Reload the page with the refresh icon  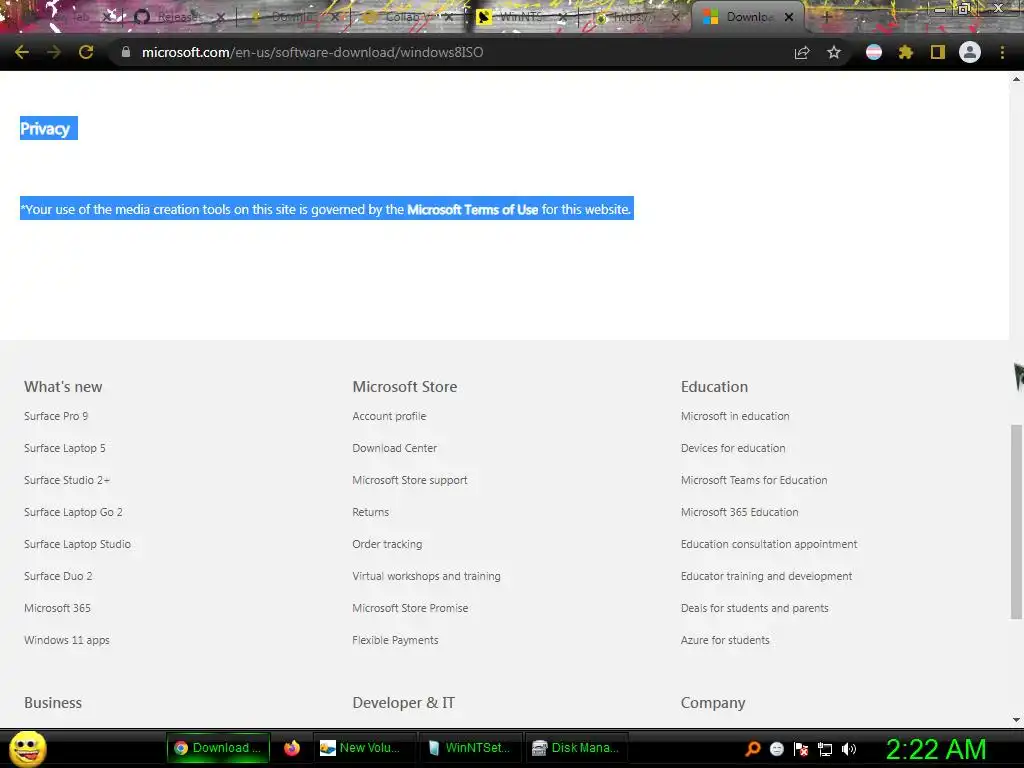click(x=86, y=52)
